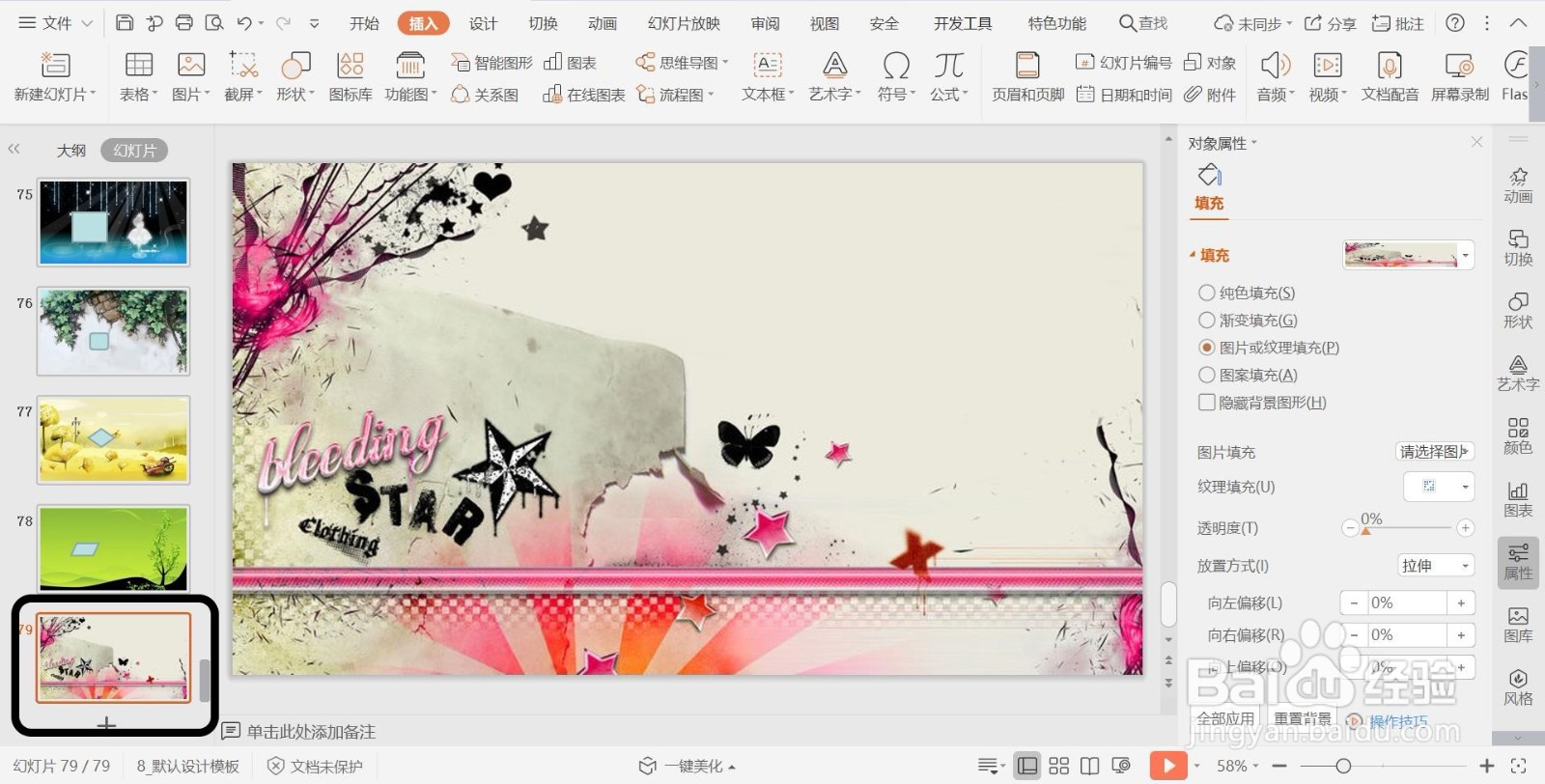Select slide 77 thumbnail
The width and height of the screenshot is (1545, 784).
(114, 440)
